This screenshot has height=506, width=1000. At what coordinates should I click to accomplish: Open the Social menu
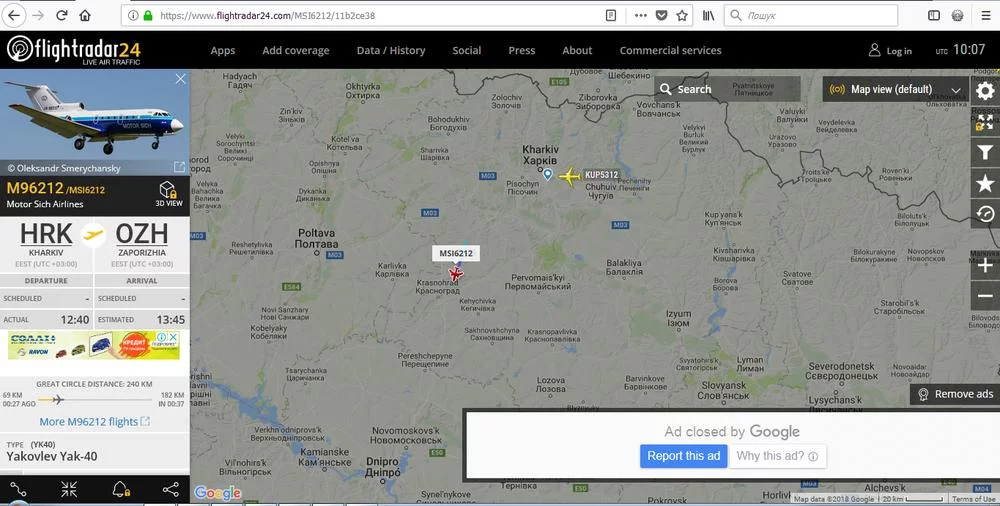point(467,50)
